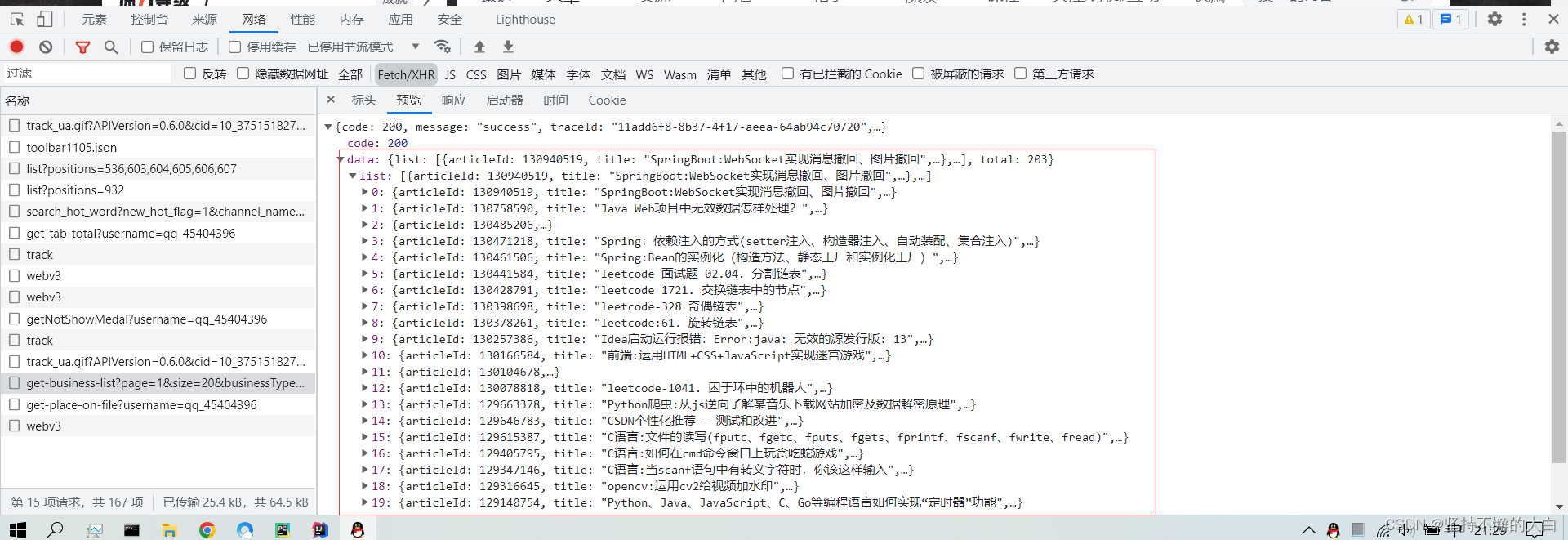Open network conditions wifi icon
The height and width of the screenshot is (540, 1568).
(443, 47)
